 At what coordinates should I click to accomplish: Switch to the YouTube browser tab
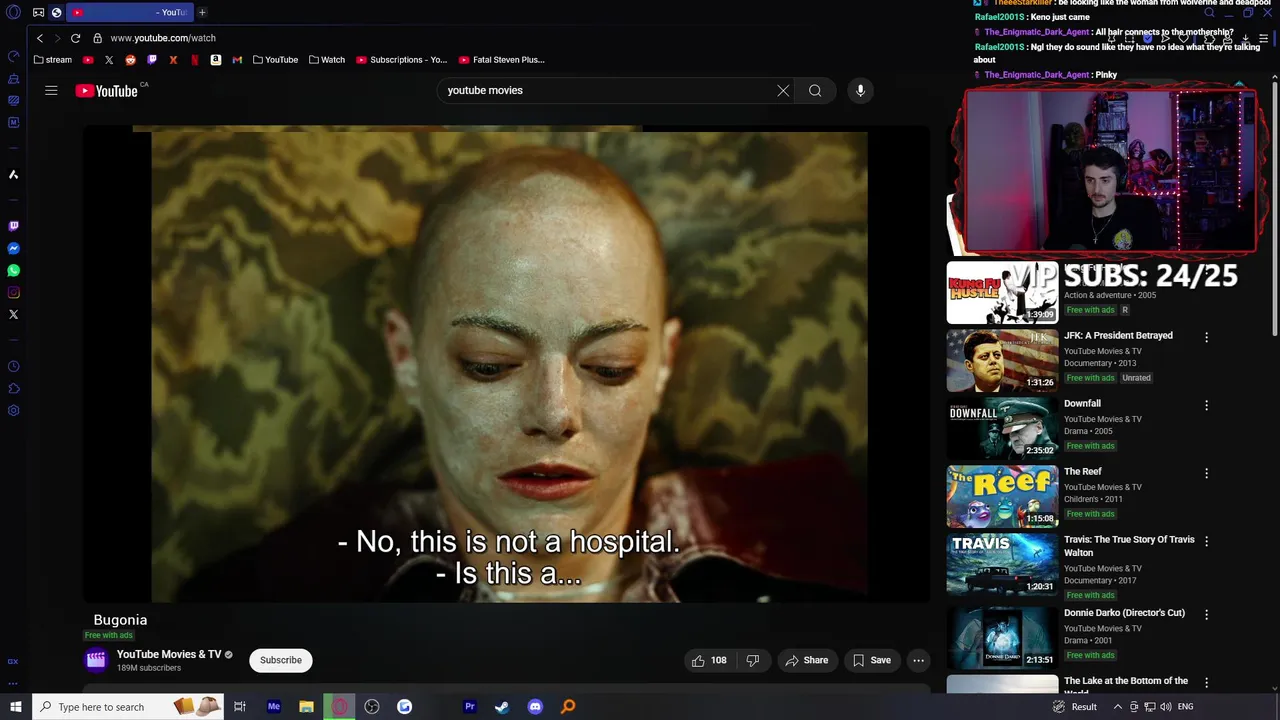128,13
